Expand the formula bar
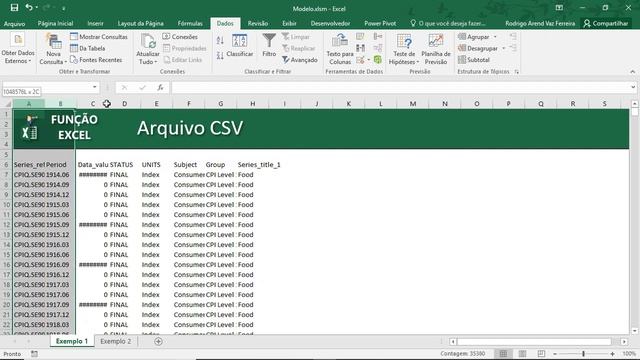Image resolution: width=640 pixels, height=360 pixels. 633,87
